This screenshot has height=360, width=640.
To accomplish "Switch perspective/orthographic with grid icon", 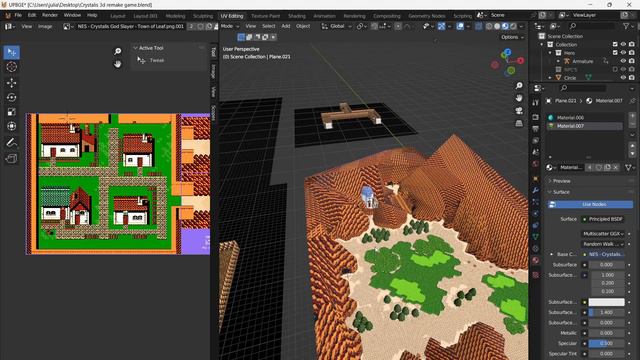I will pyautogui.click(x=519, y=123).
